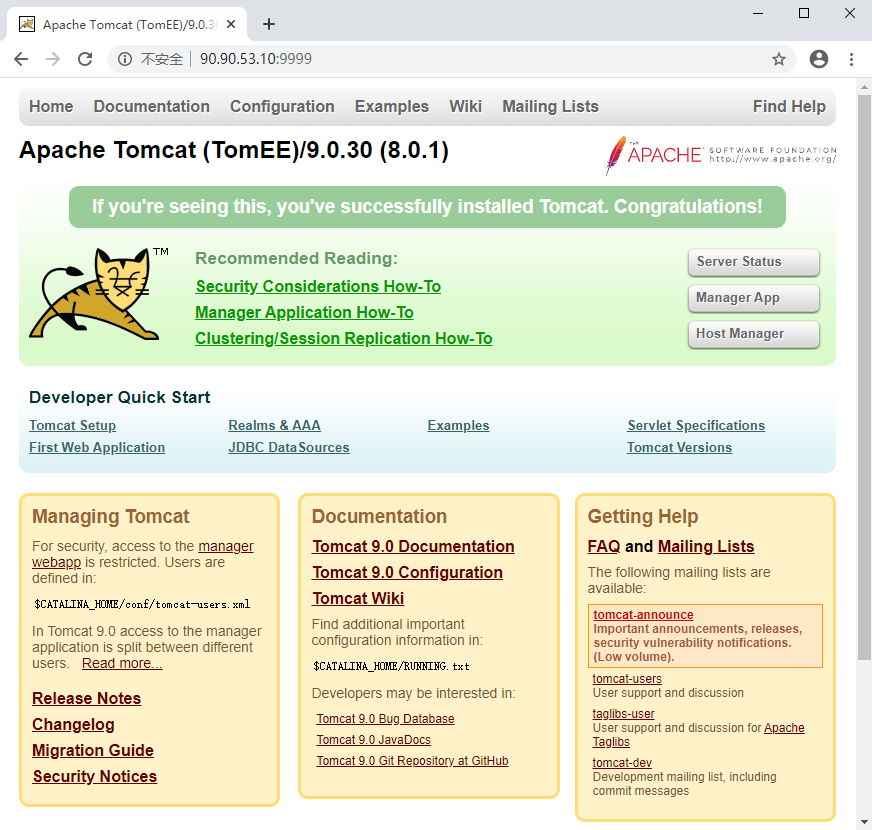Reload the Tomcat page
This screenshot has height=830, width=872.
pyautogui.click(x=85, y=59)
